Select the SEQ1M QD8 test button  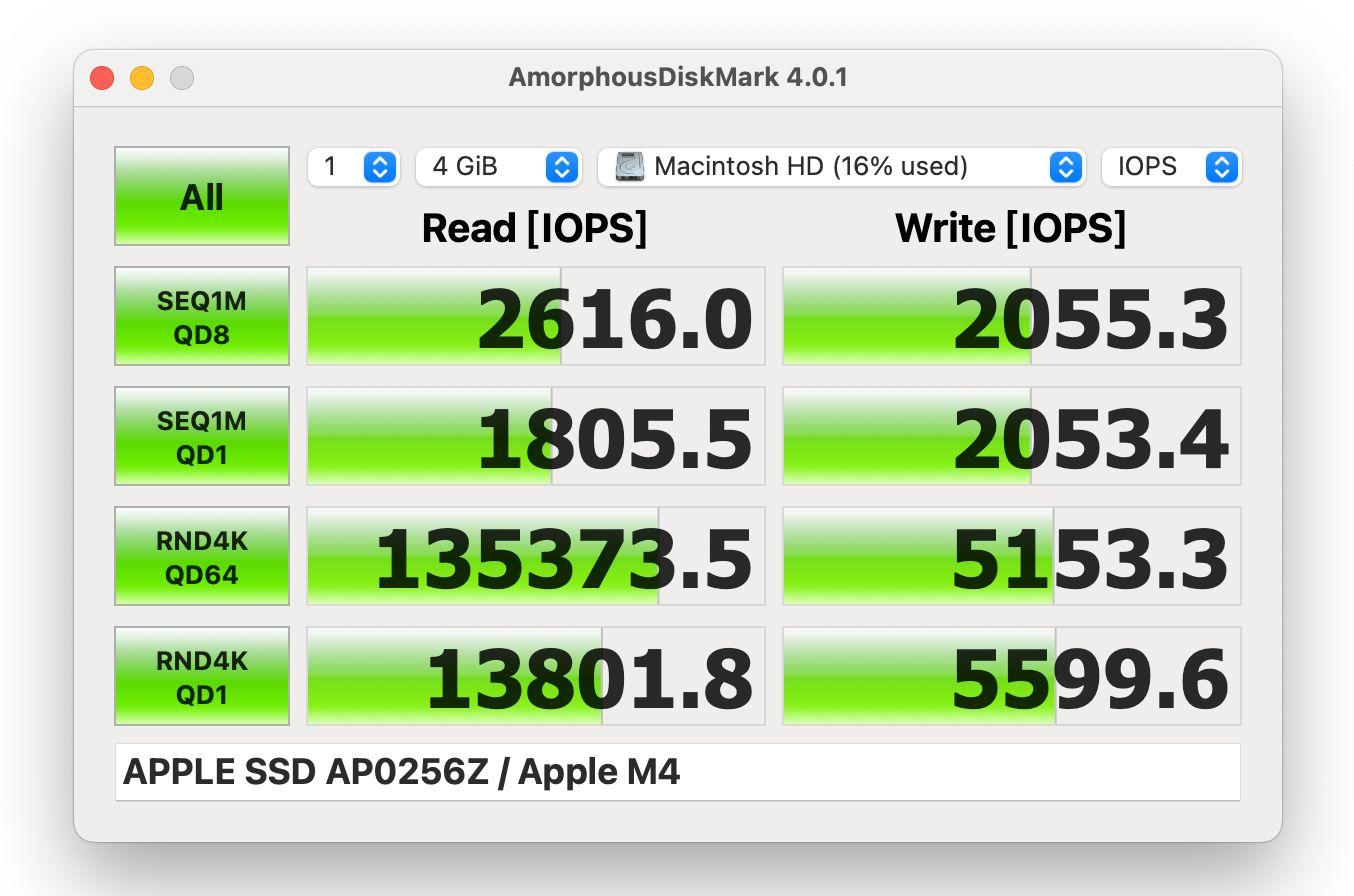pos(201,315)
